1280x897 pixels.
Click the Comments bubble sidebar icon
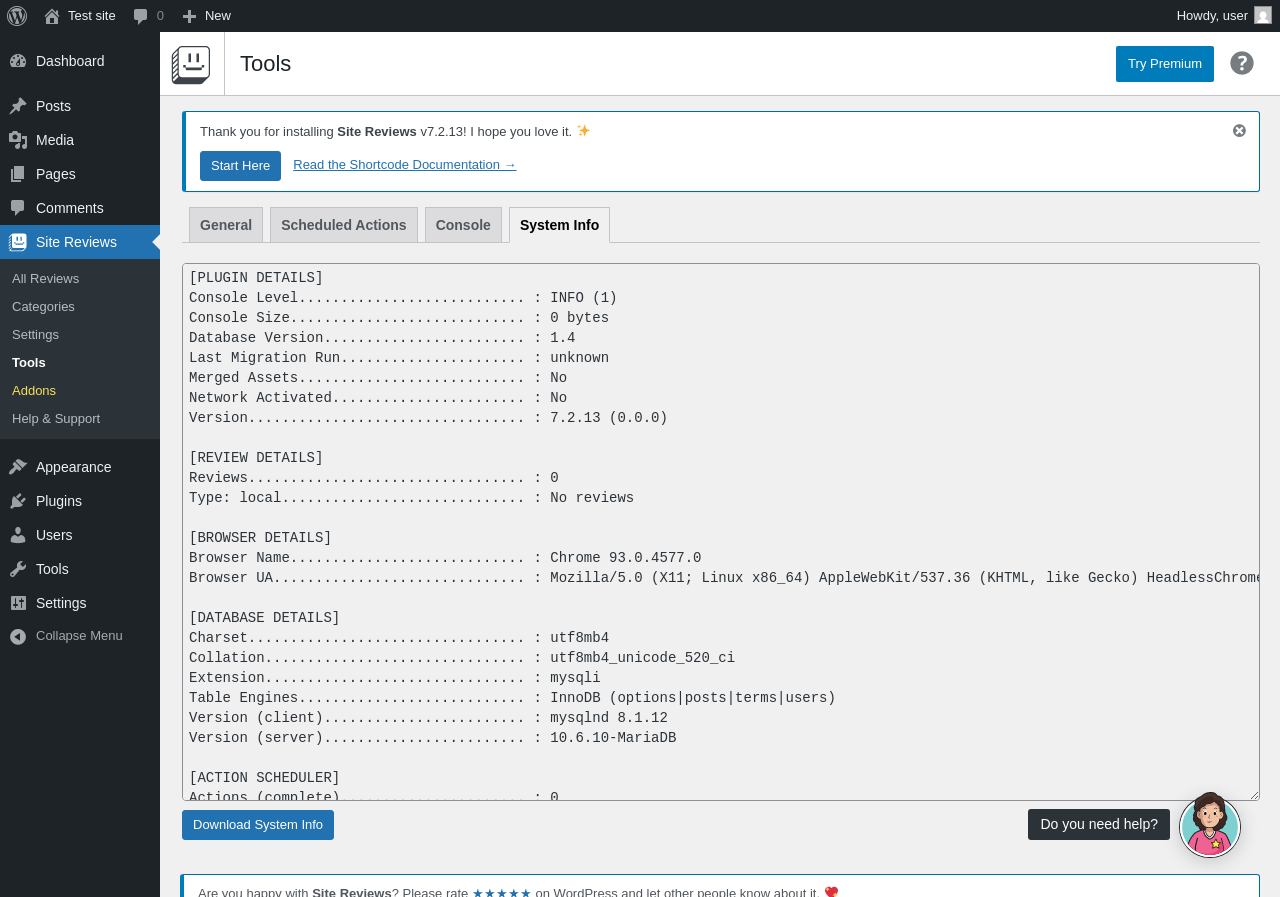(x=18, y=208)
